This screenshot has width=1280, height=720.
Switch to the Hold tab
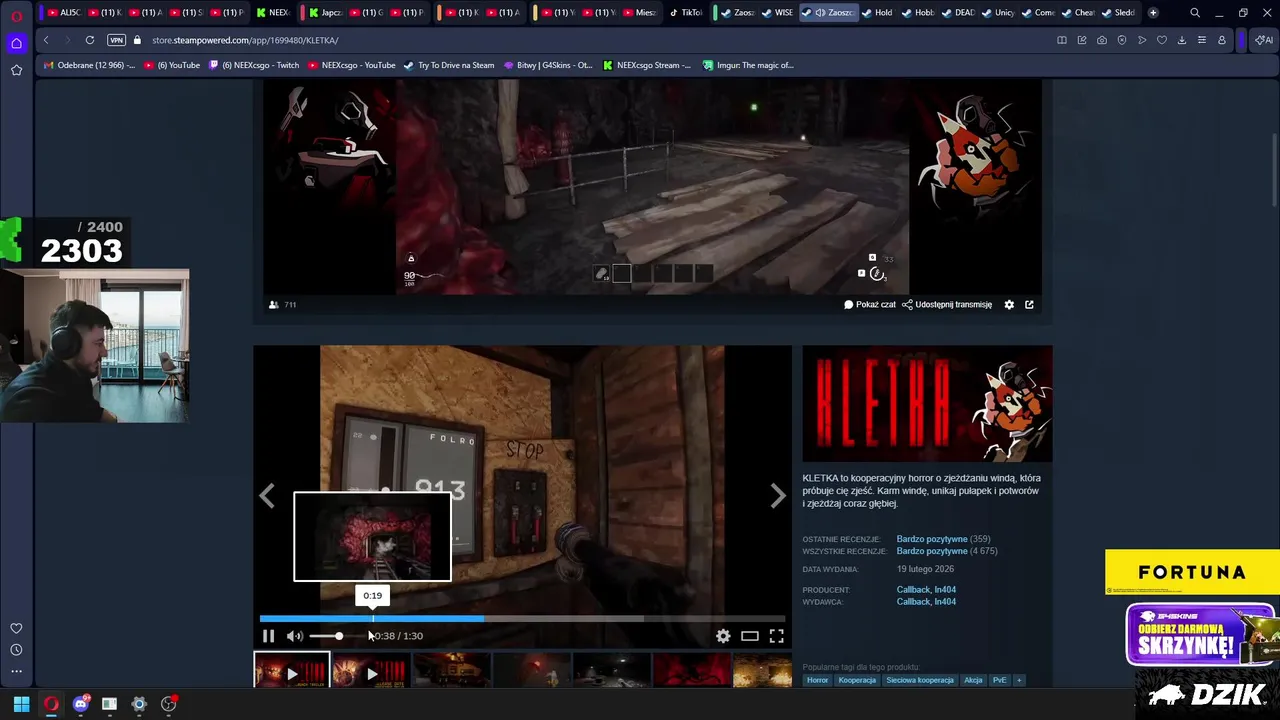coord(877,13)
